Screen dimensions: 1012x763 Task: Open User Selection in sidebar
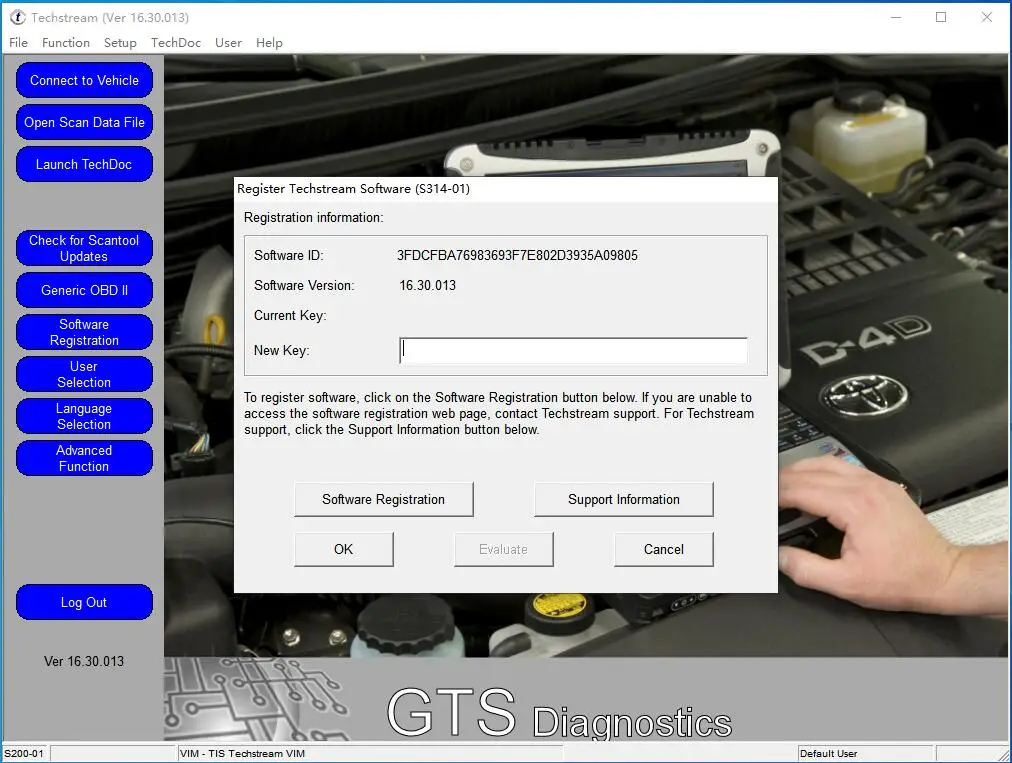(x=85, y=374)
